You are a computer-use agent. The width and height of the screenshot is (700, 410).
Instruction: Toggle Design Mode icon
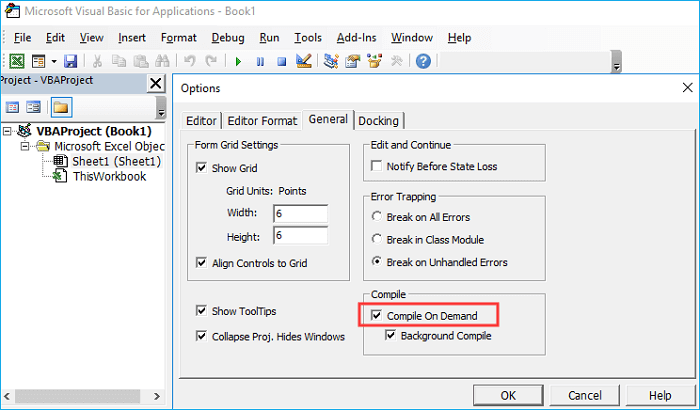click(x=304, y=61)
